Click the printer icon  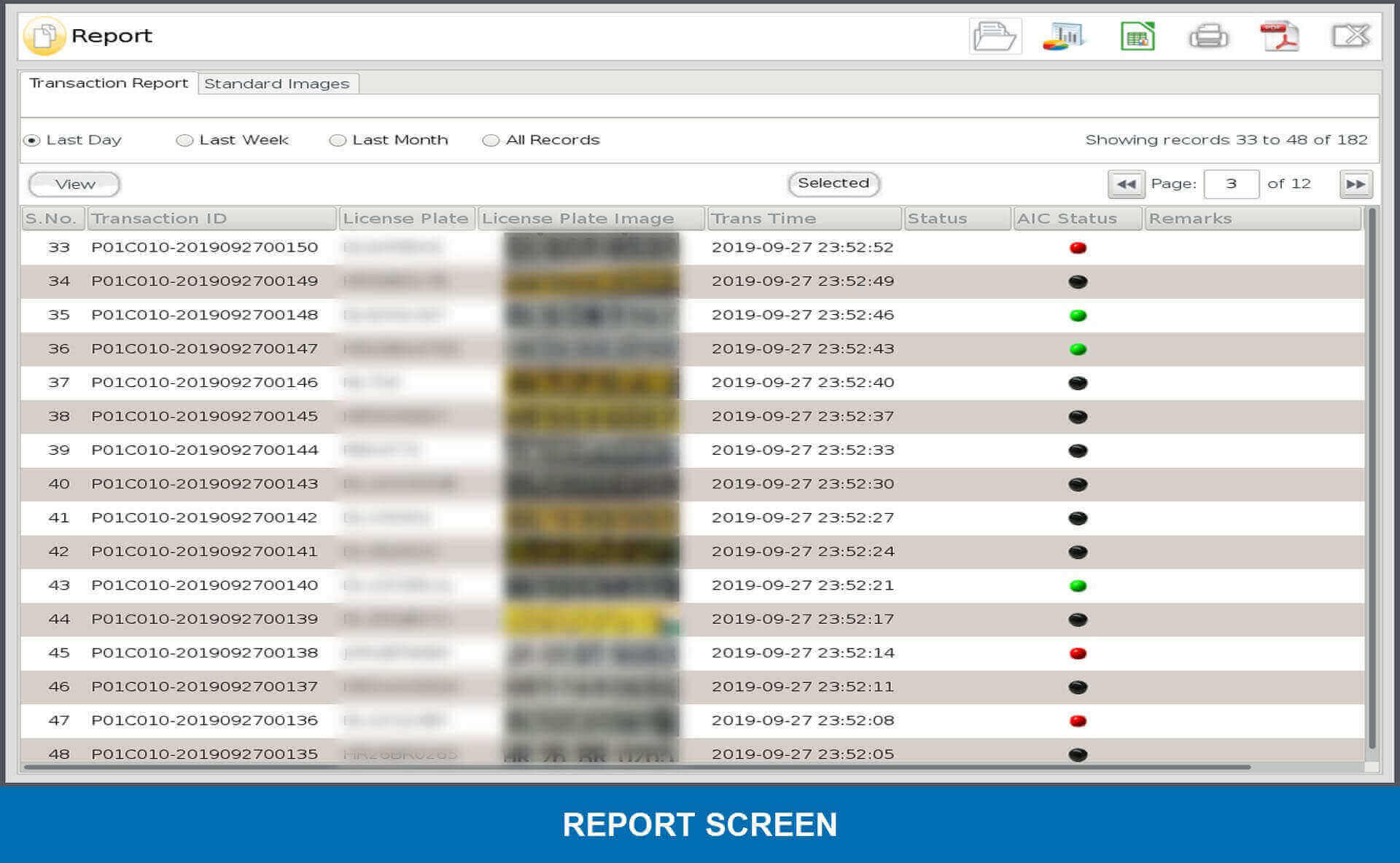point(1208,36)
